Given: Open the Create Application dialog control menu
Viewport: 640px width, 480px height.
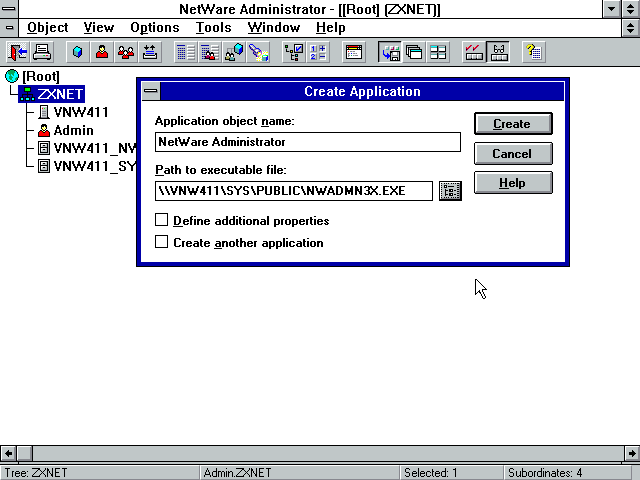Looking at the screenshot, I should (150, 92).
